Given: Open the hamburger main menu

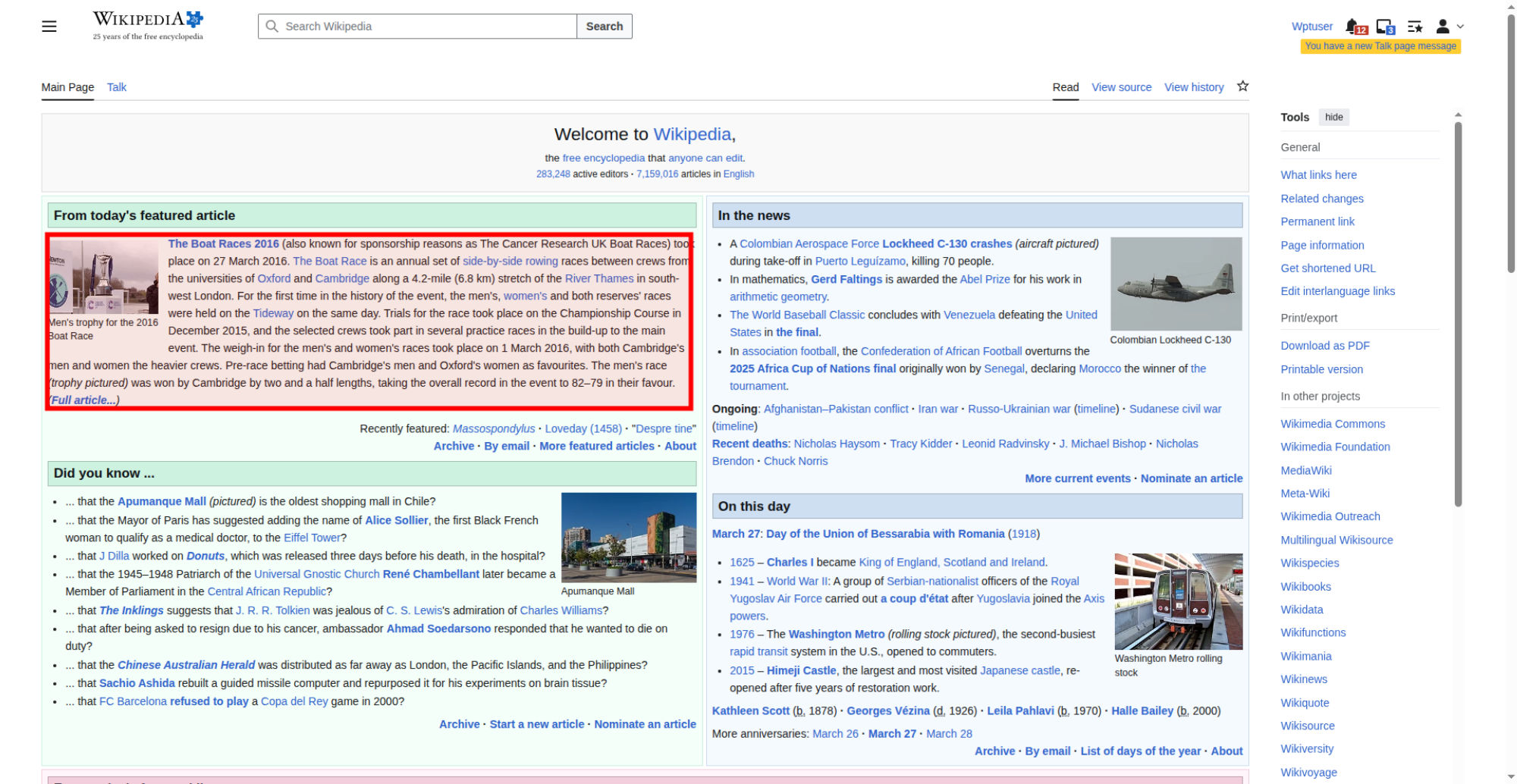Looking at the screenshot, I should pyautogui.click(x=49, y=27).
